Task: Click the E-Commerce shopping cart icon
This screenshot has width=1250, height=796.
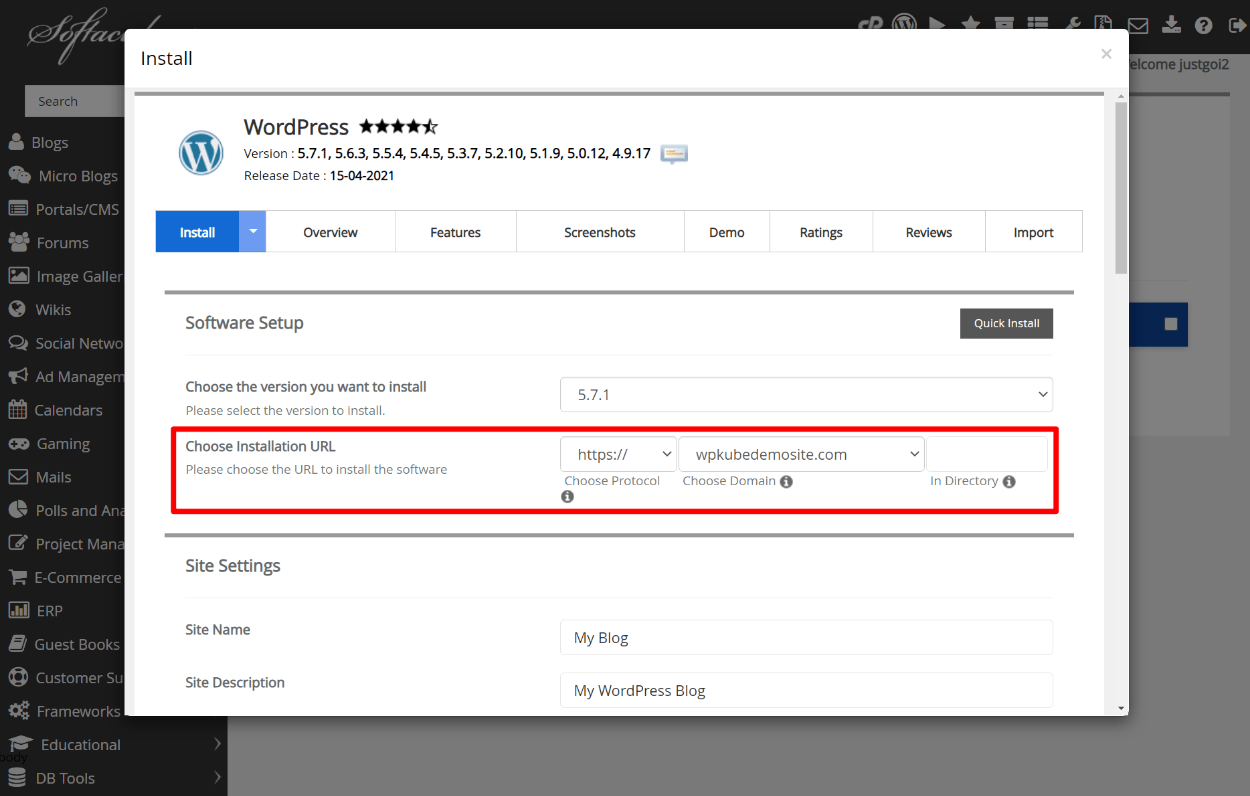Action: click(x=17, y=577)
